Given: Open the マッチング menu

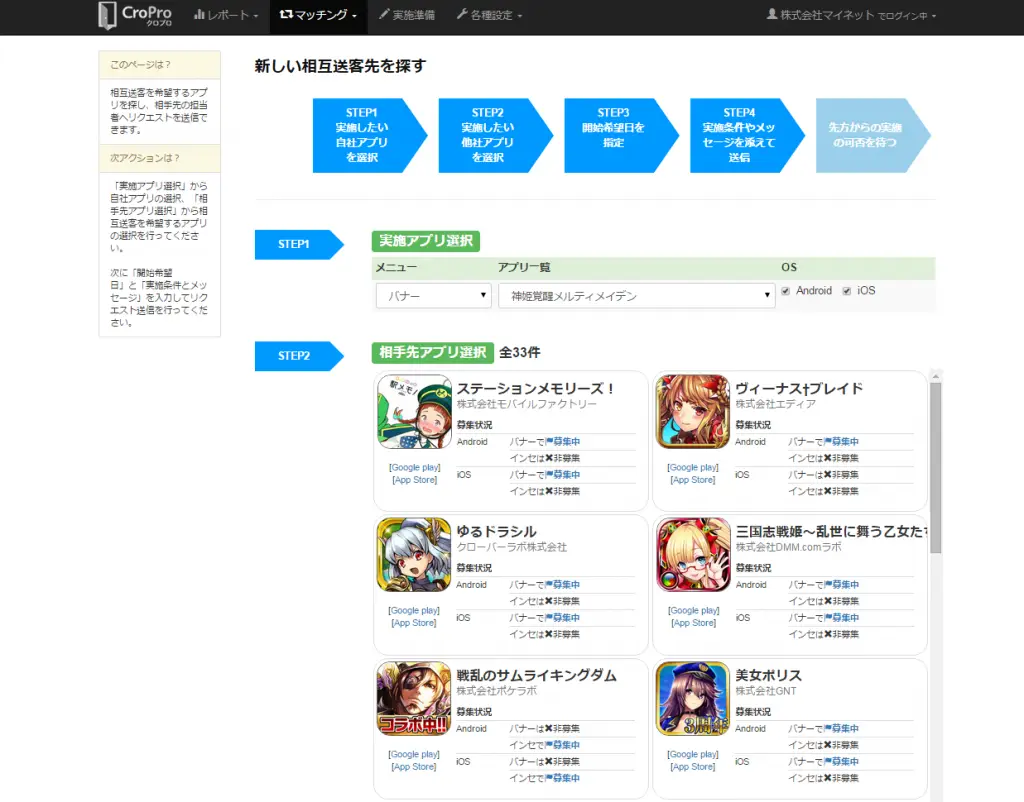Looking at the screenshot, I should click(318, 15).
